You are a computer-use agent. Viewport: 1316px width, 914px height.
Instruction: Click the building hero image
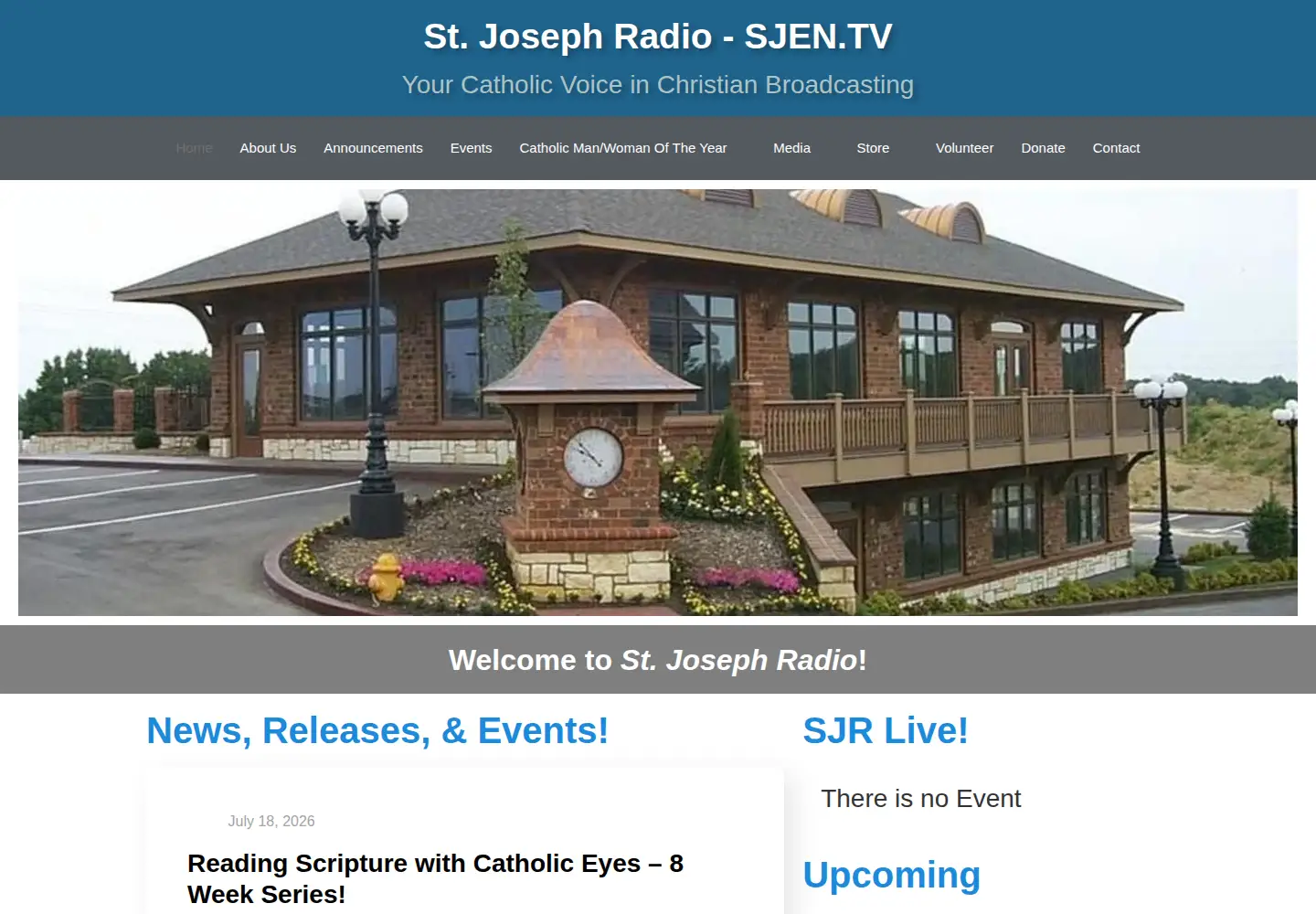[x=658, y=402]
